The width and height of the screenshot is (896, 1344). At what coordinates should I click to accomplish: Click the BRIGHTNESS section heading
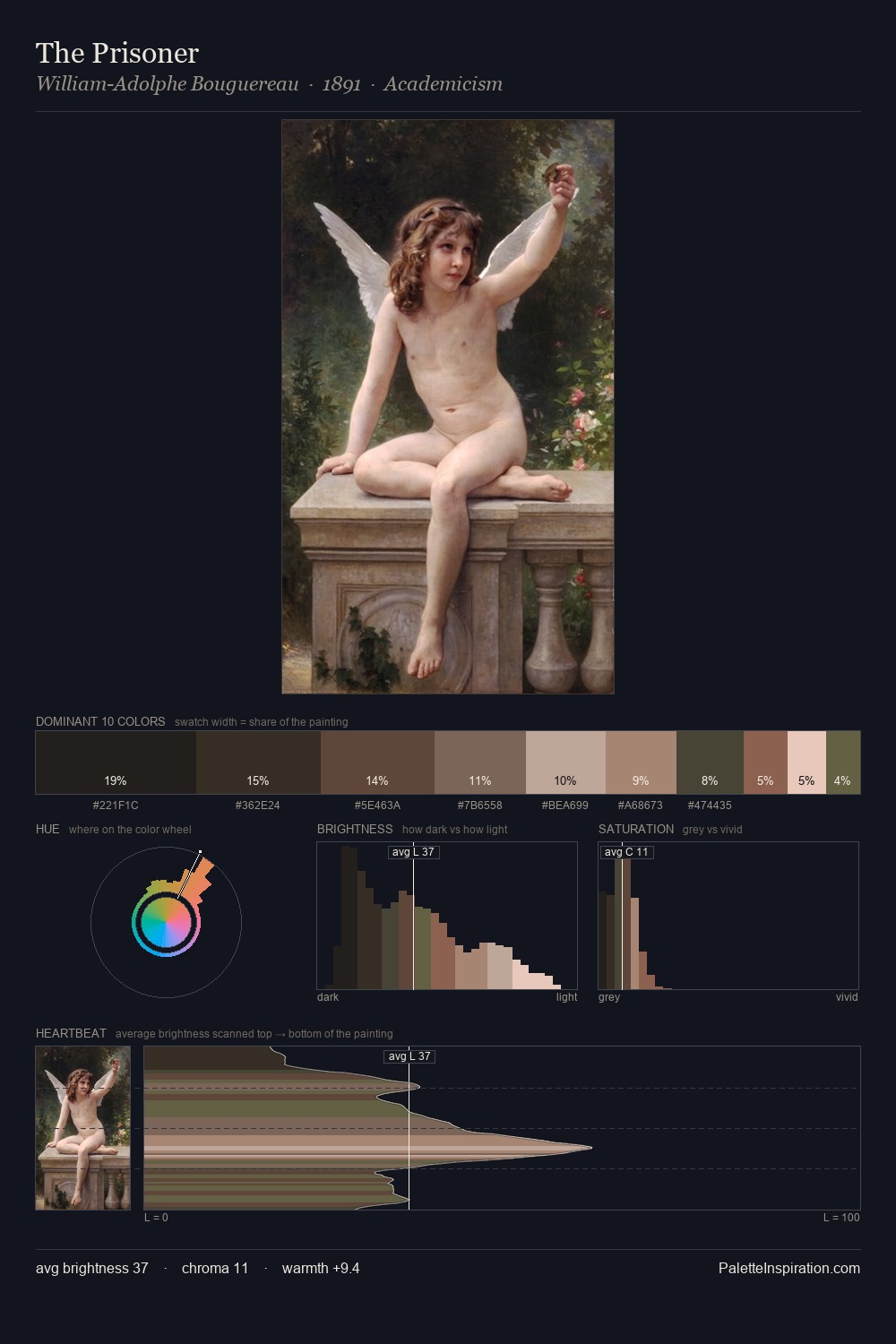(x=355, y=829)
